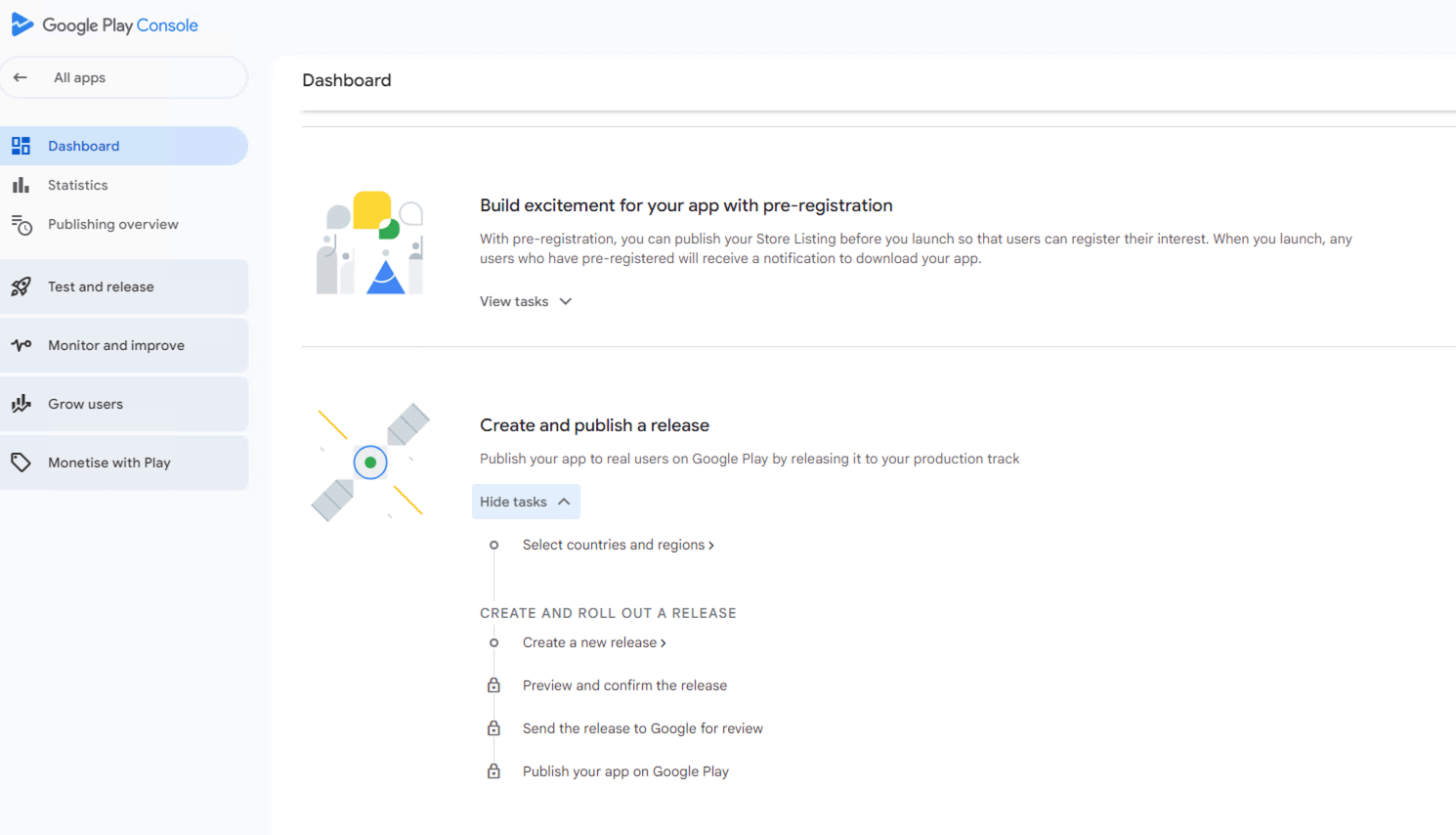The width and height of the screenshot is (1456, 835).
Task: Open Publishing overview from the sidebar
Action: click(113, 224)
